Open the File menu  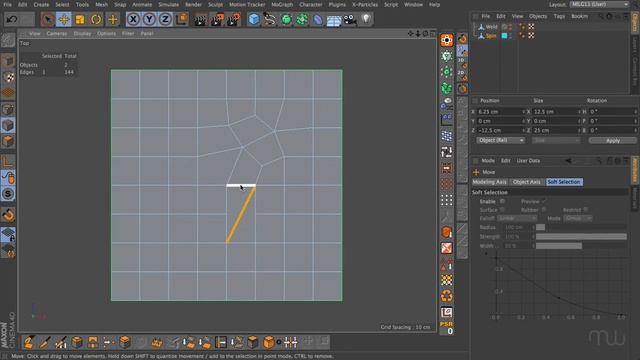click(x=7, y=4)
